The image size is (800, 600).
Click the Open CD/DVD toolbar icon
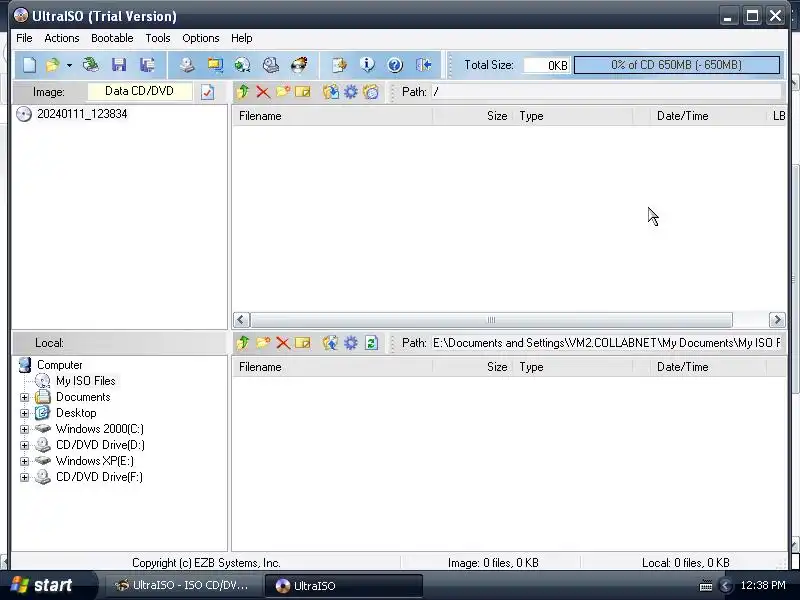(91, 65)
